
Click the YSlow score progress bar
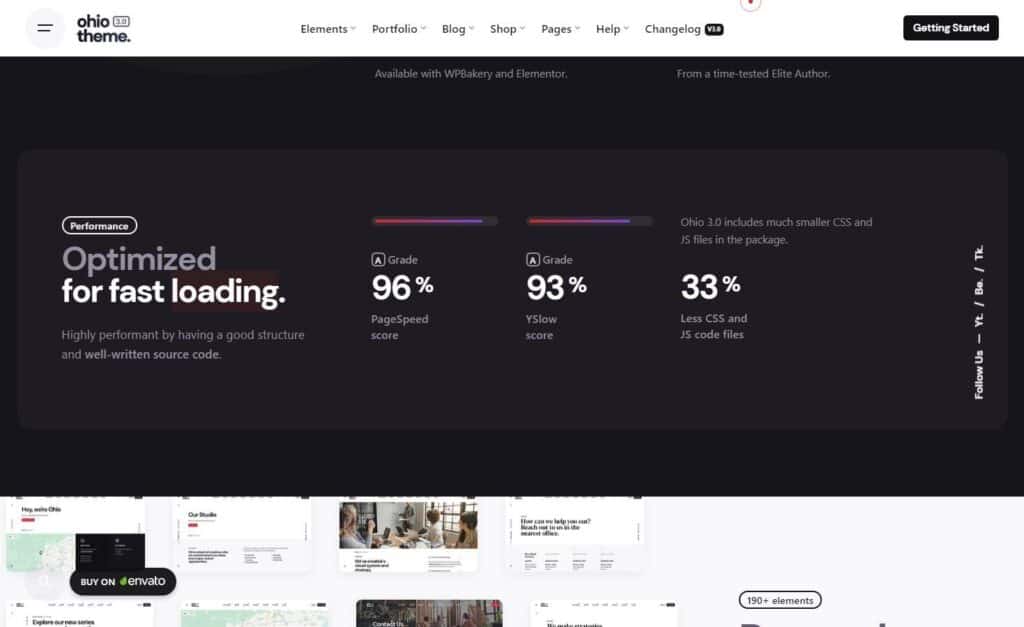[589, 221]
